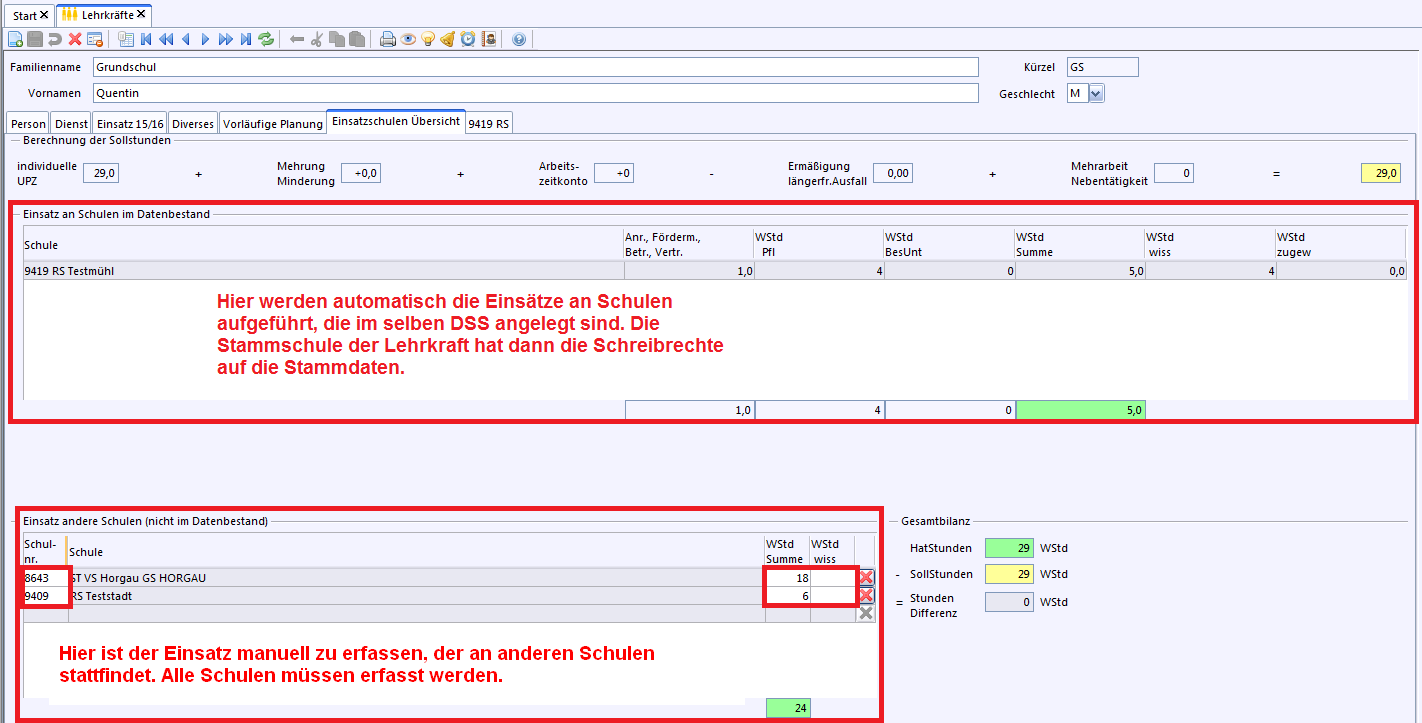This screenshot has width=1422, height=723.
Task: Open the 9419 RS tab
Action: 489,124
